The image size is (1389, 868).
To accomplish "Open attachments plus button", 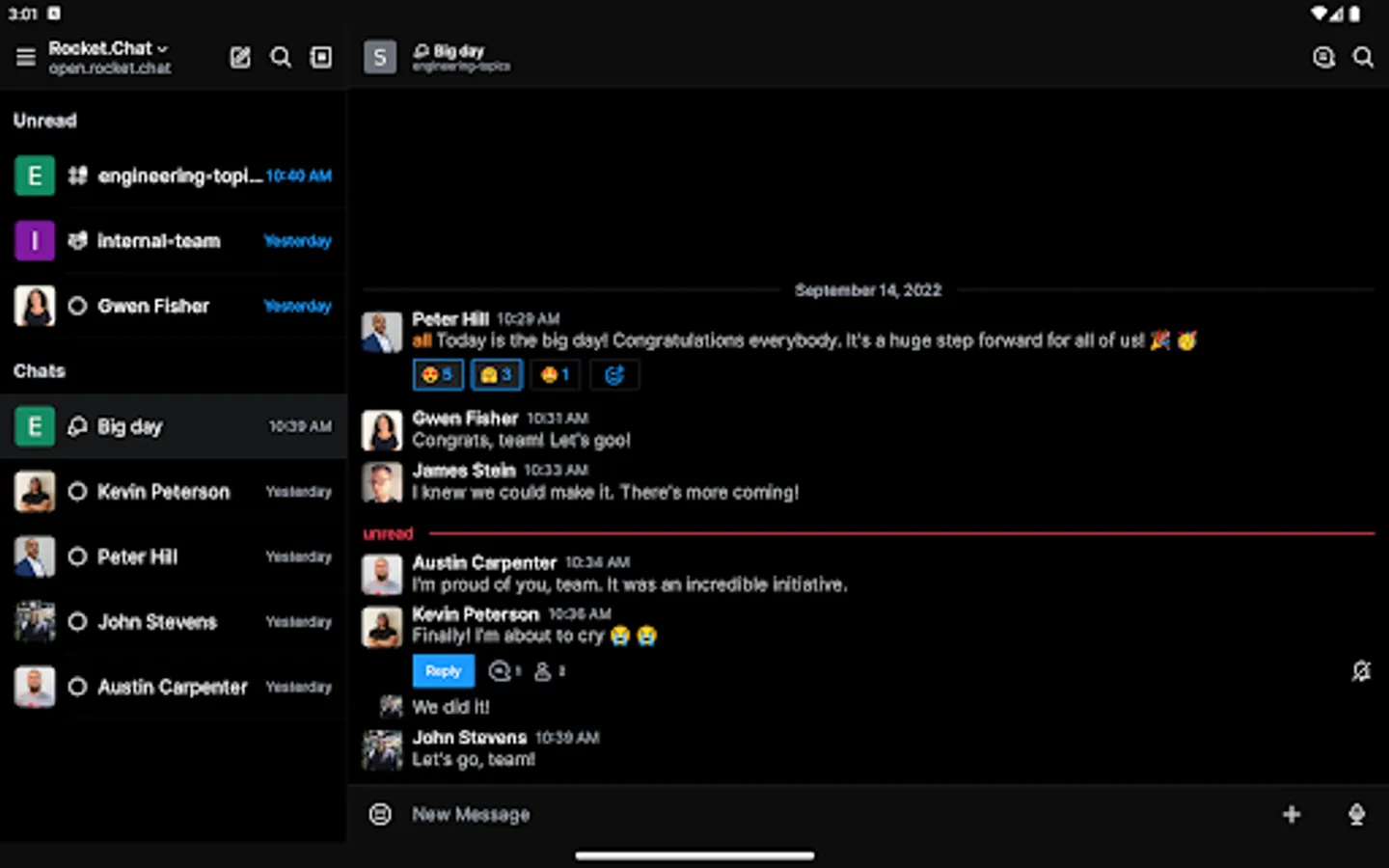I will click(1292, 814).
